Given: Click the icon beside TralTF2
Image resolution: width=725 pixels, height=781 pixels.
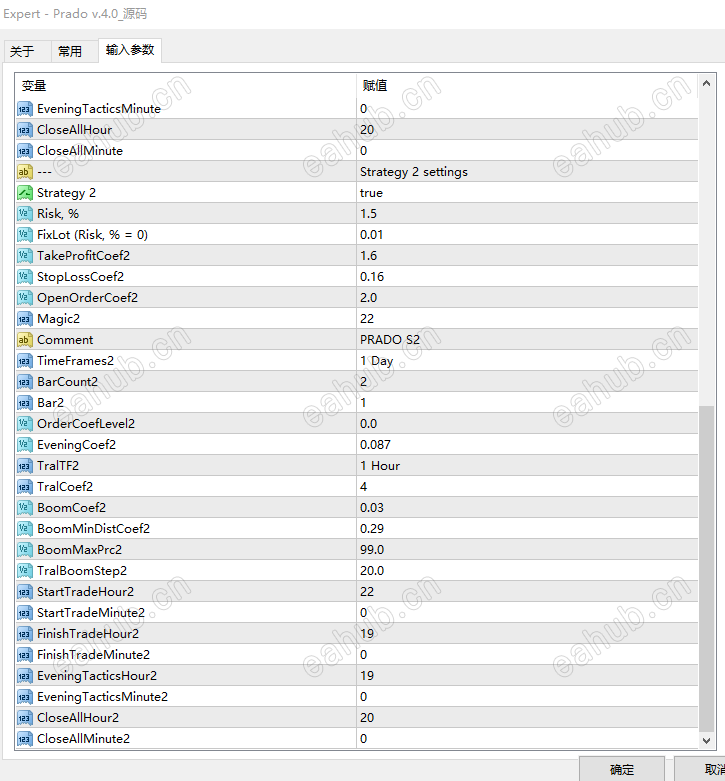Looking at the screenshot, I should pos(25,466).
